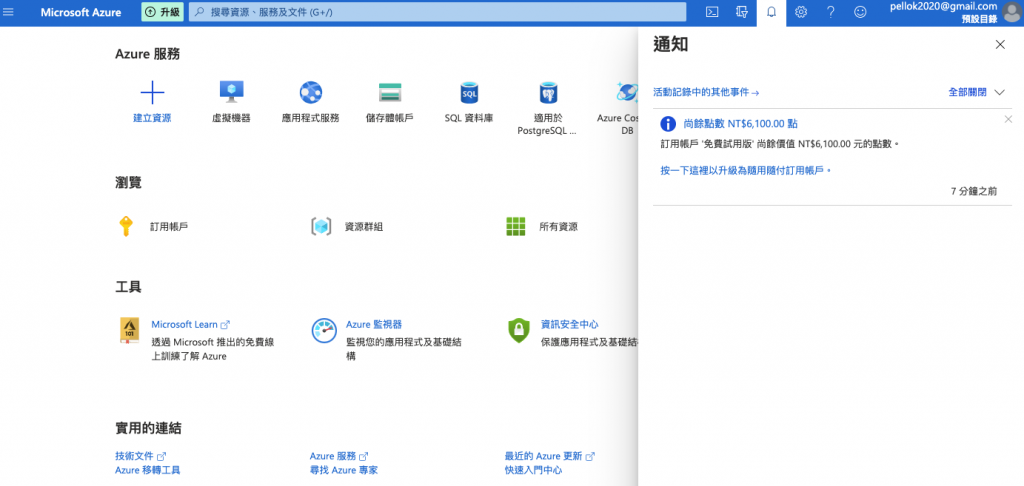Click the 訂用帳戶 '免費試用版' notification description
The image size is (1024, 486).
coord(780,143)
